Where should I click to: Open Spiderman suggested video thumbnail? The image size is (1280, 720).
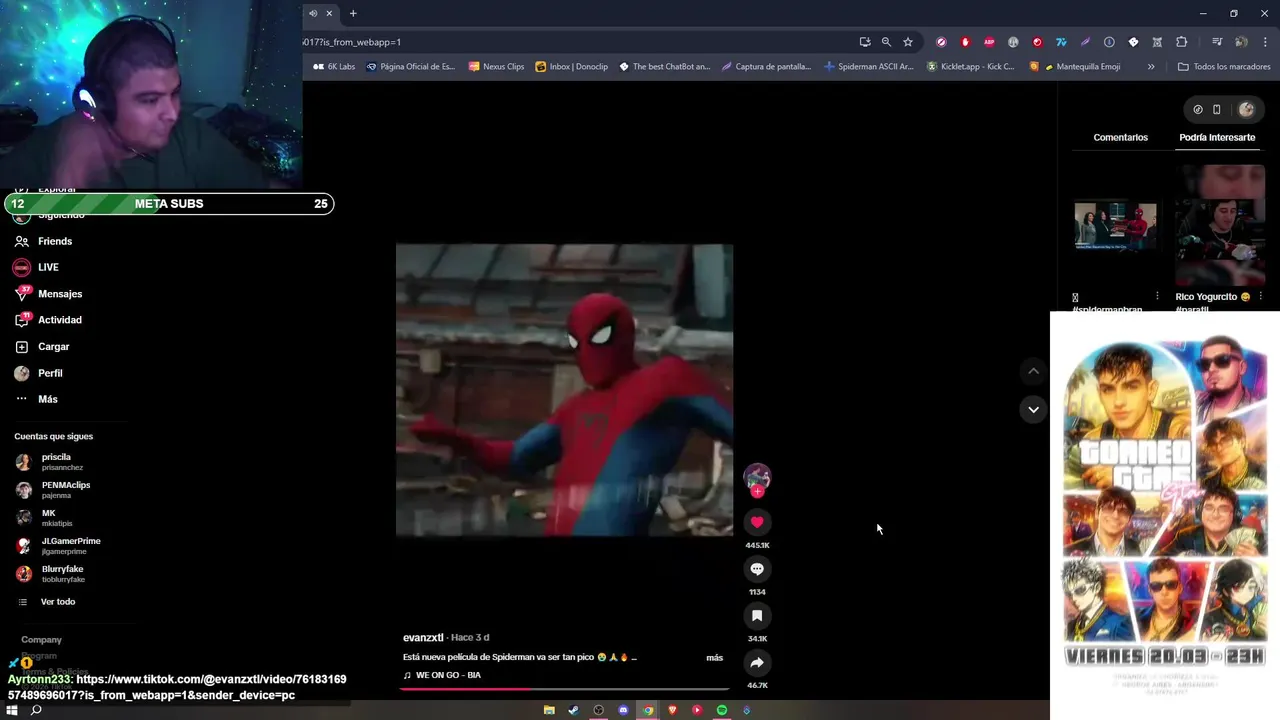click(1115, 226)
